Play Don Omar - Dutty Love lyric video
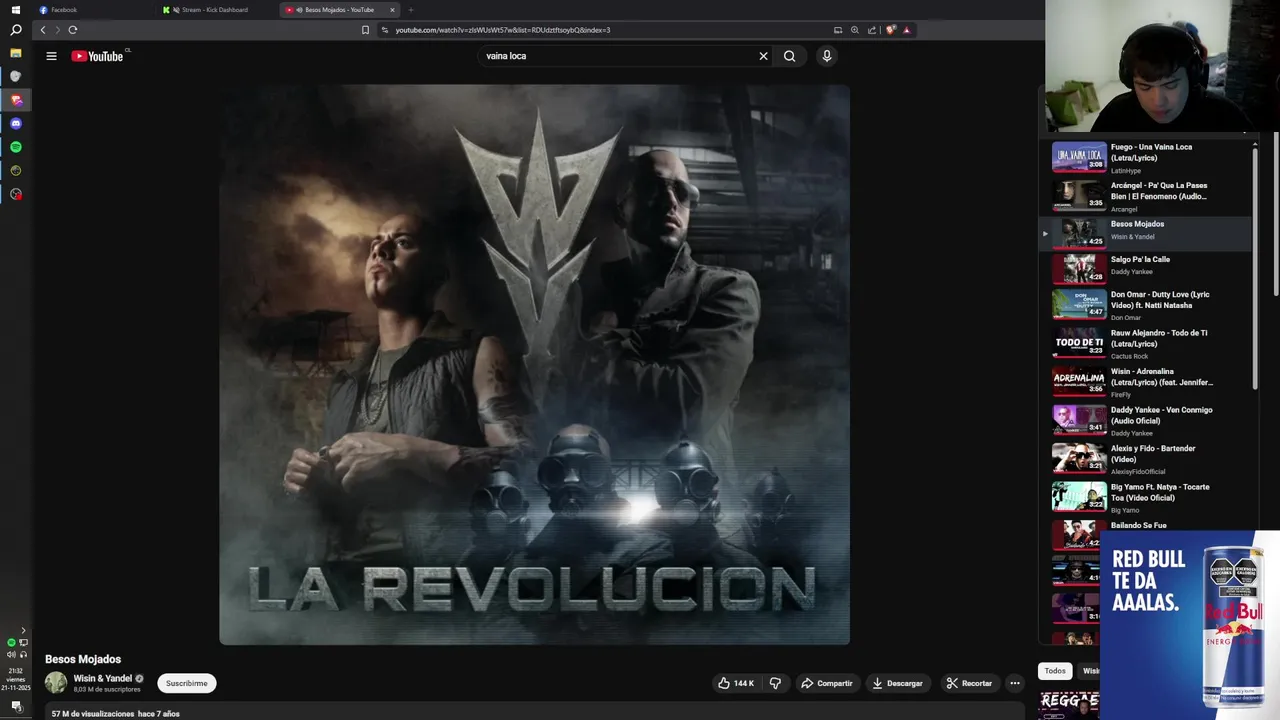This screenshot has height=720, width=1280. point(1145,306)
